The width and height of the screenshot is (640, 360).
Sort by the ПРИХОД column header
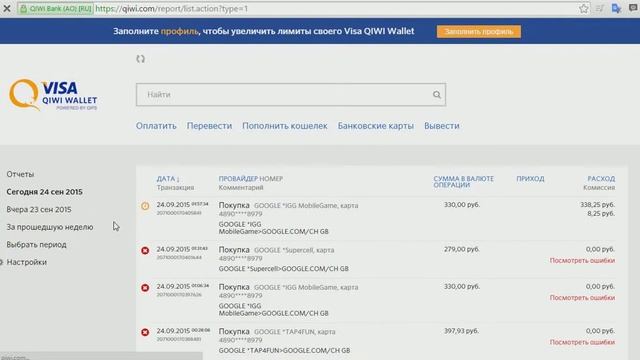coord(530,179)
